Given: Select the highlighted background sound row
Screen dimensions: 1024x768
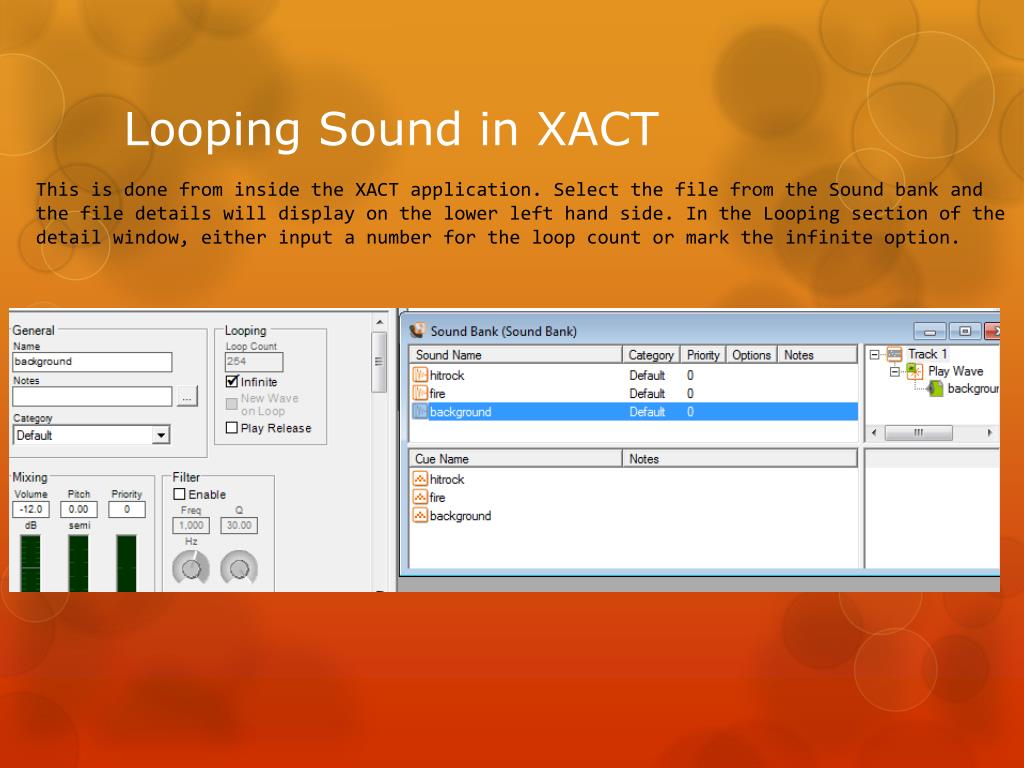Looking at the screenshot, I should coord(633,411).
